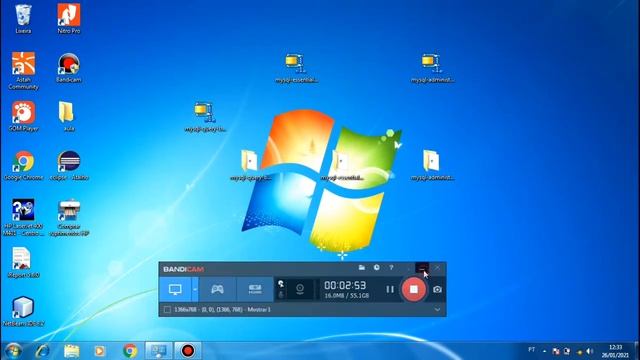Open the screen recording mode dropdown arrow
The image size is (640, 360).
coord(195,289)
